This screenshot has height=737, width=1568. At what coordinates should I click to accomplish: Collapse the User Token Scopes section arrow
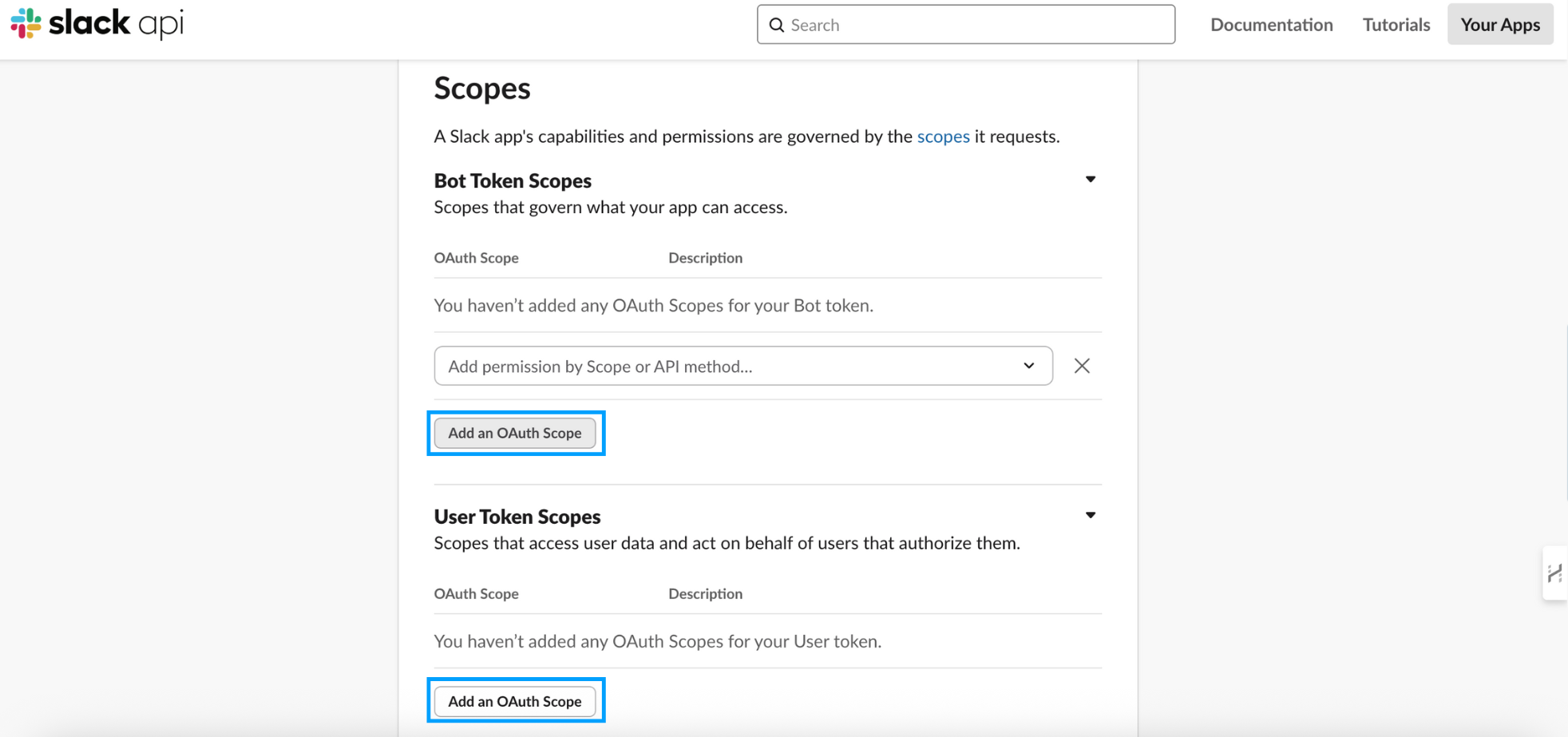pyautogui.click(x=1090, y=516)
